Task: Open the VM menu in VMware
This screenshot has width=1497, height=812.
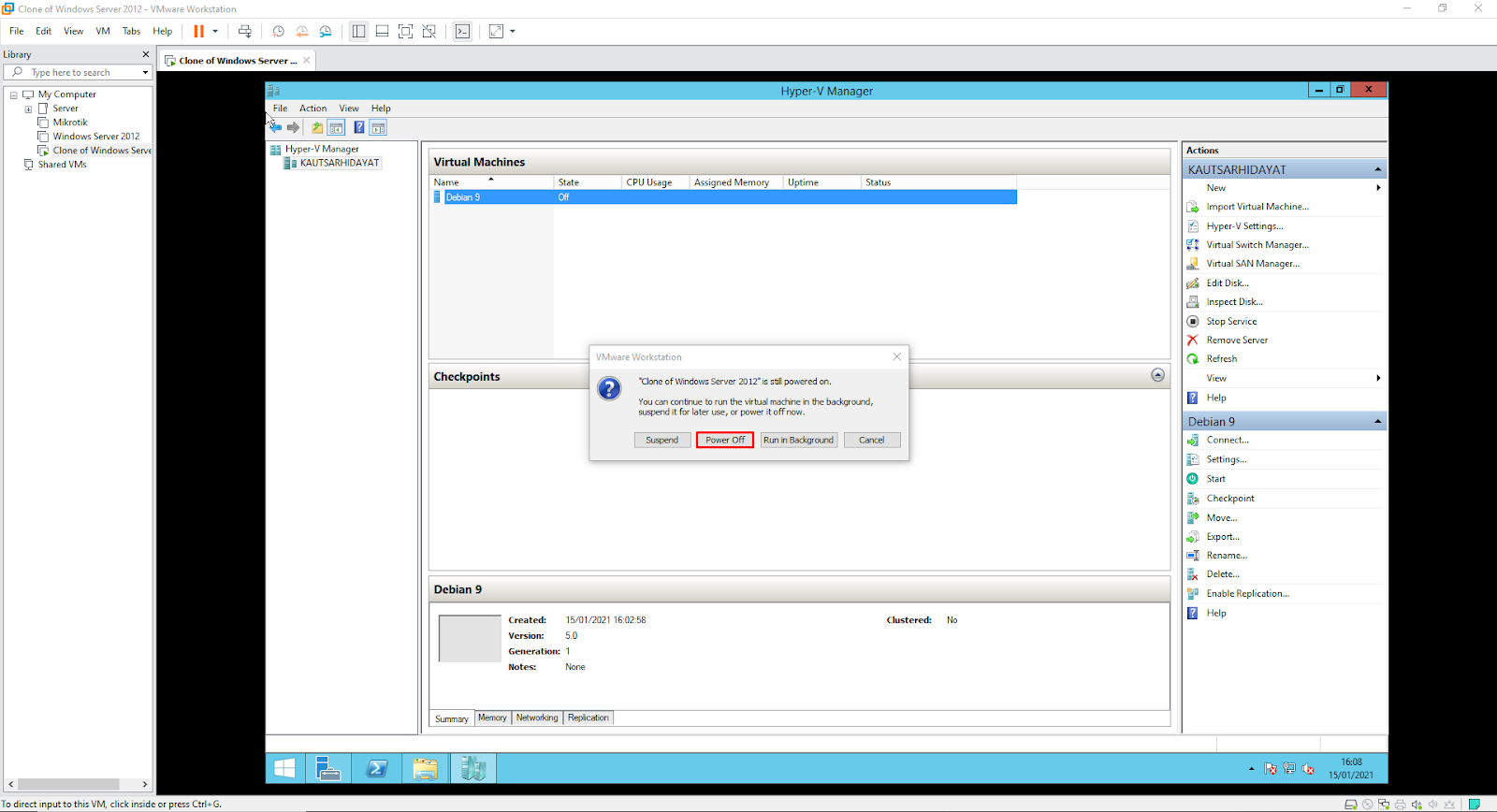Action: (x=103, y=31)
